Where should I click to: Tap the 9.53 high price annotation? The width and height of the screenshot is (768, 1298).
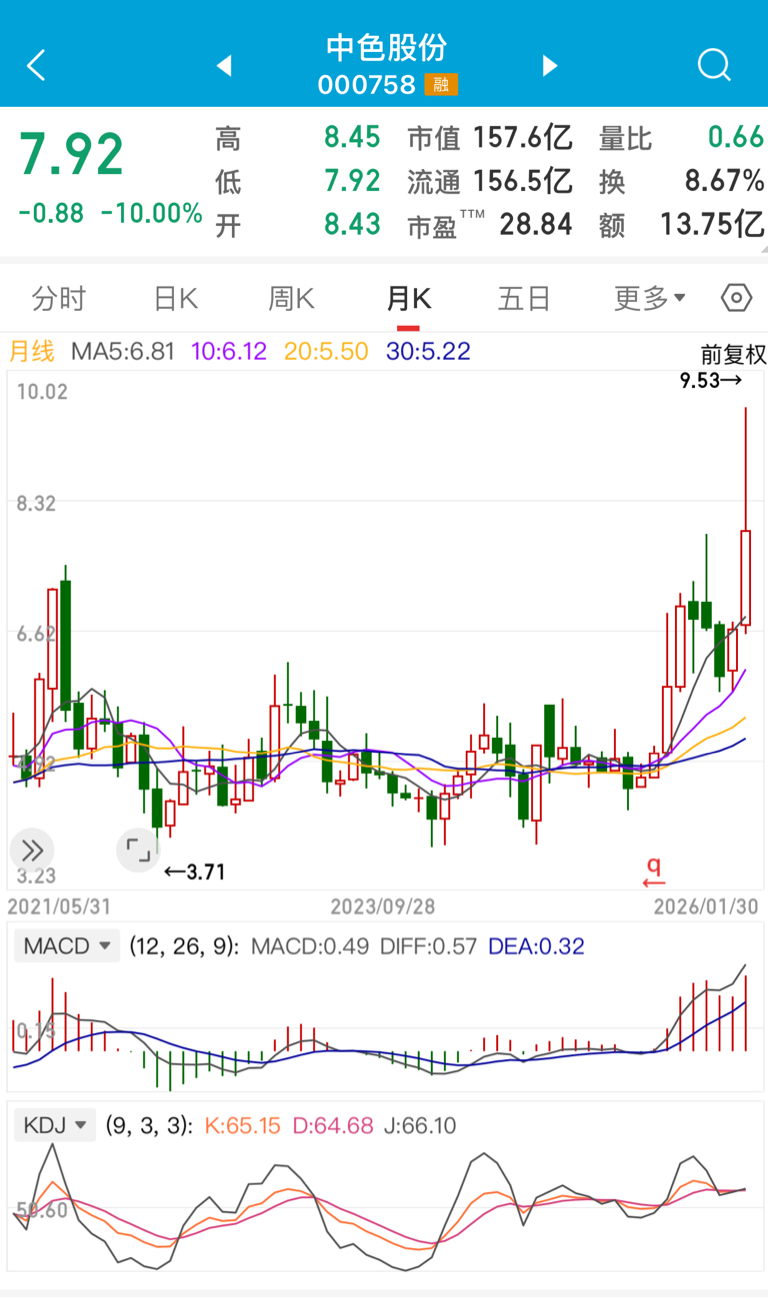pyautogui.click(x=711, y=380)
